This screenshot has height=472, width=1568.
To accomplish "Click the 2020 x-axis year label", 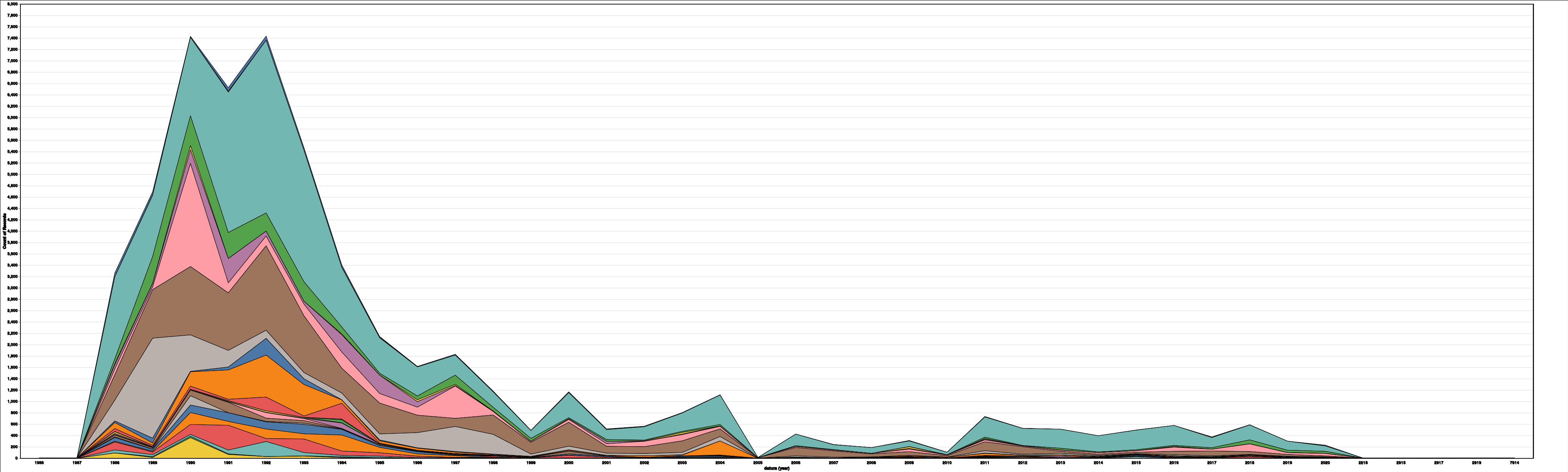I will [1325, 463].
